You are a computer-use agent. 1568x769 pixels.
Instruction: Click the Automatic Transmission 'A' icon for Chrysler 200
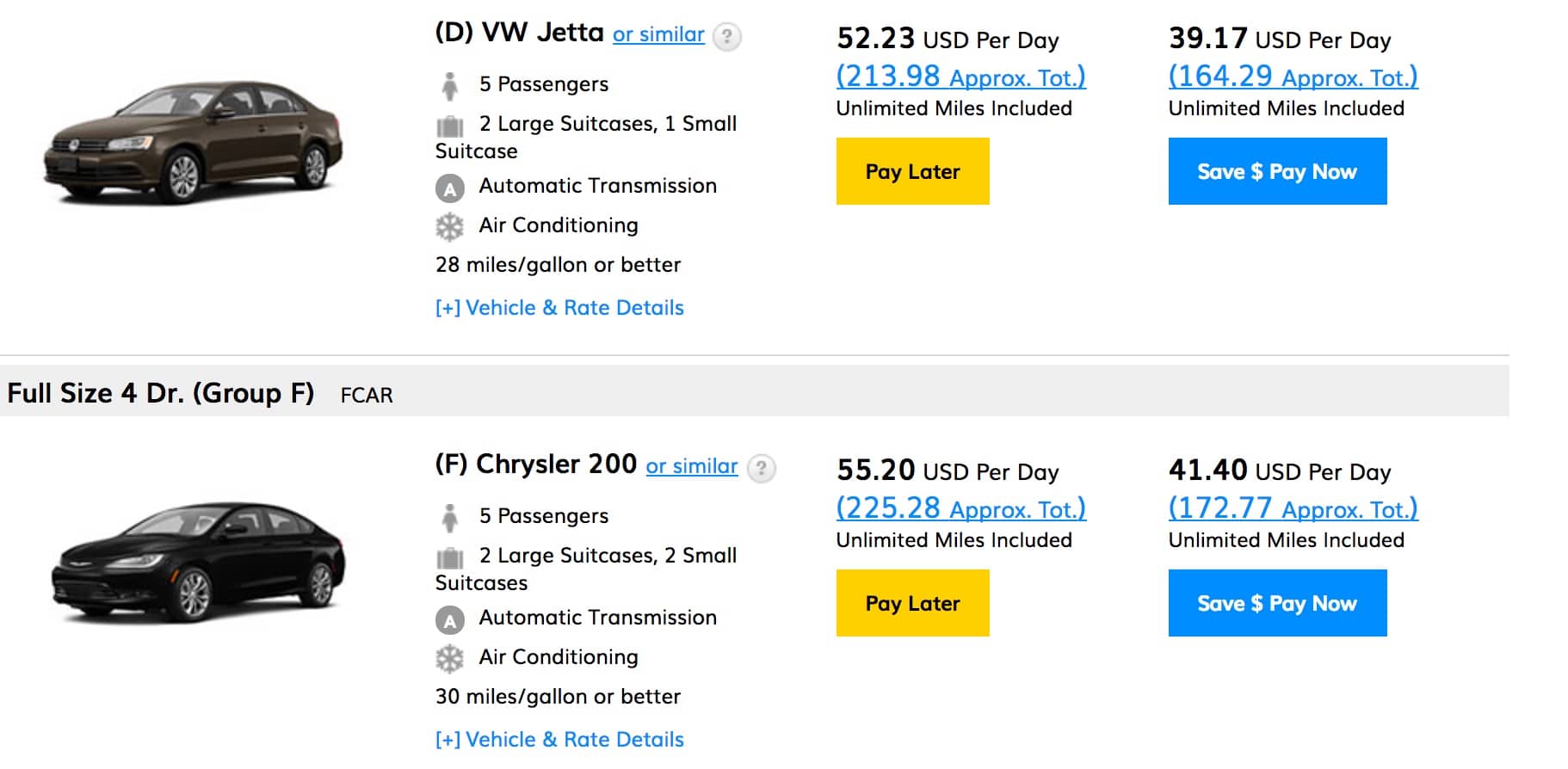coord(451,618)
